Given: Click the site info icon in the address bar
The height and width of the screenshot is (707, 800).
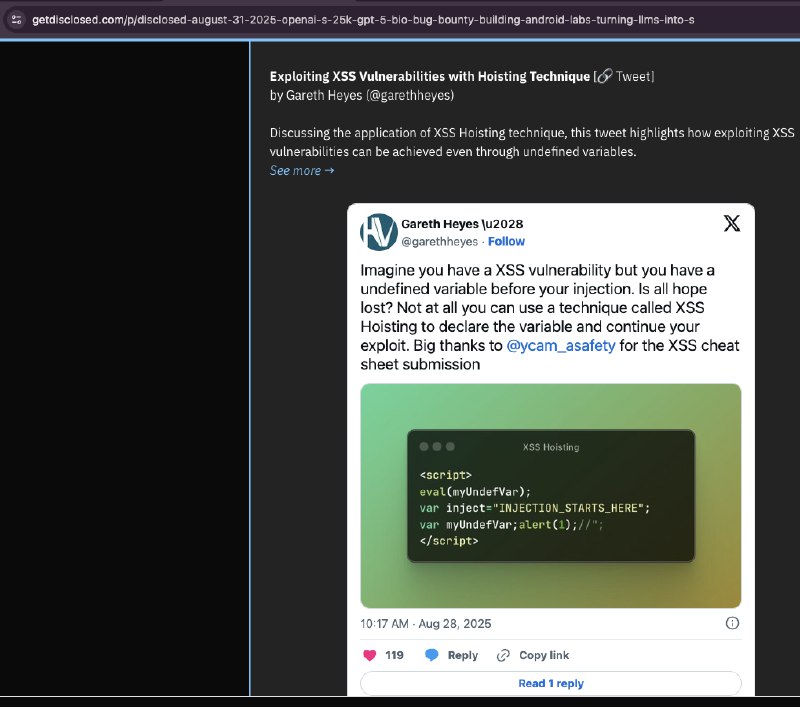Looking at the screenshot, I should pyautogui.click(x=17, y=19).
